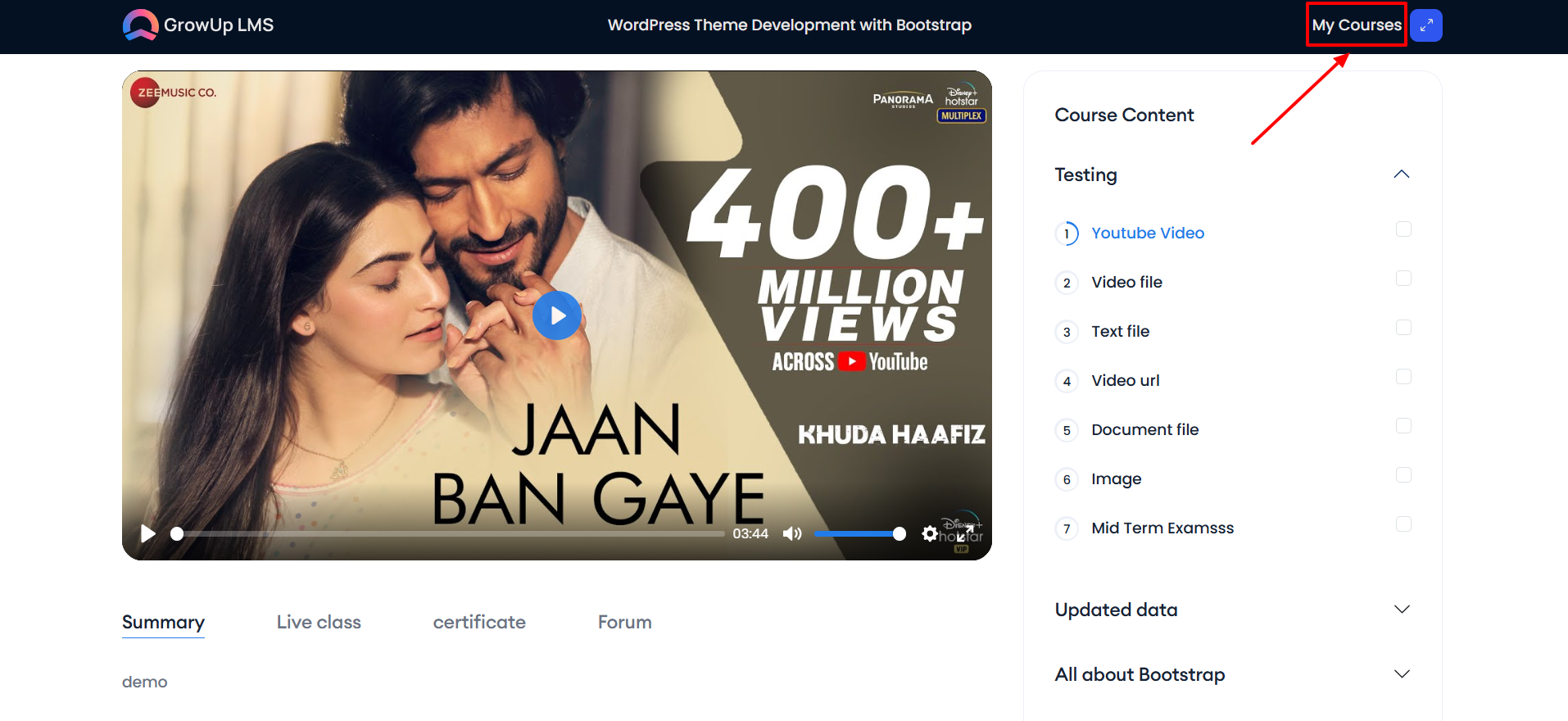Check the Mid Term Examsss checkbox
The width and height of the screenshot is (1568, 721).
click(1403, 524)
